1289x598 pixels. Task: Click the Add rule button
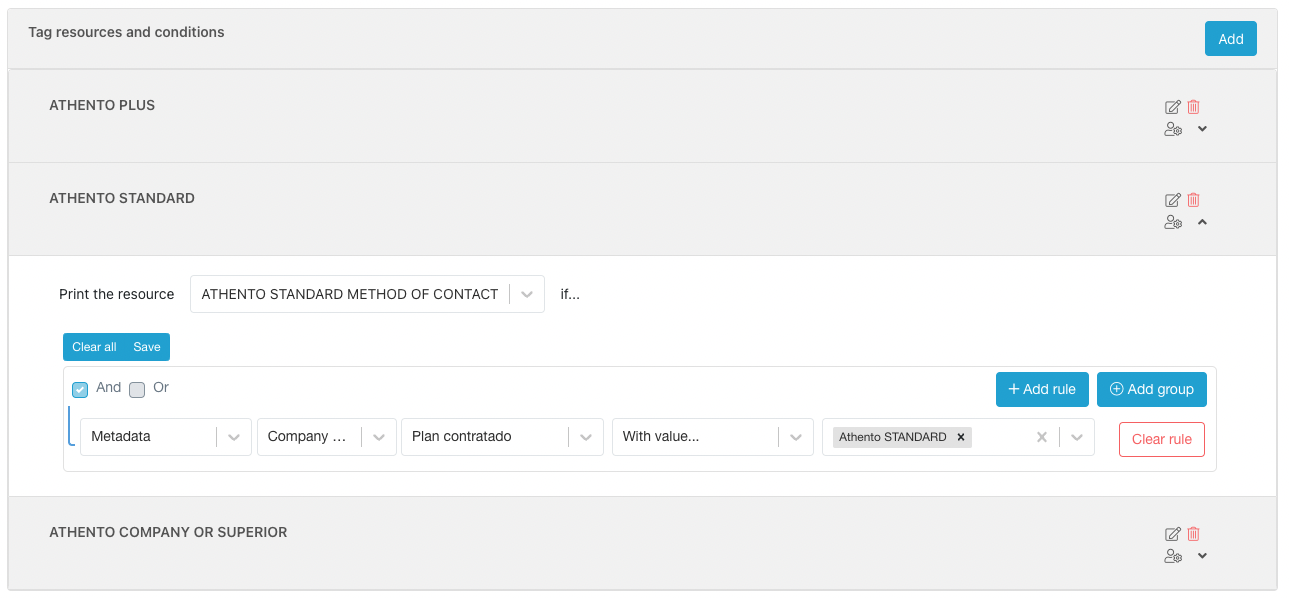tap(1041, 389)
